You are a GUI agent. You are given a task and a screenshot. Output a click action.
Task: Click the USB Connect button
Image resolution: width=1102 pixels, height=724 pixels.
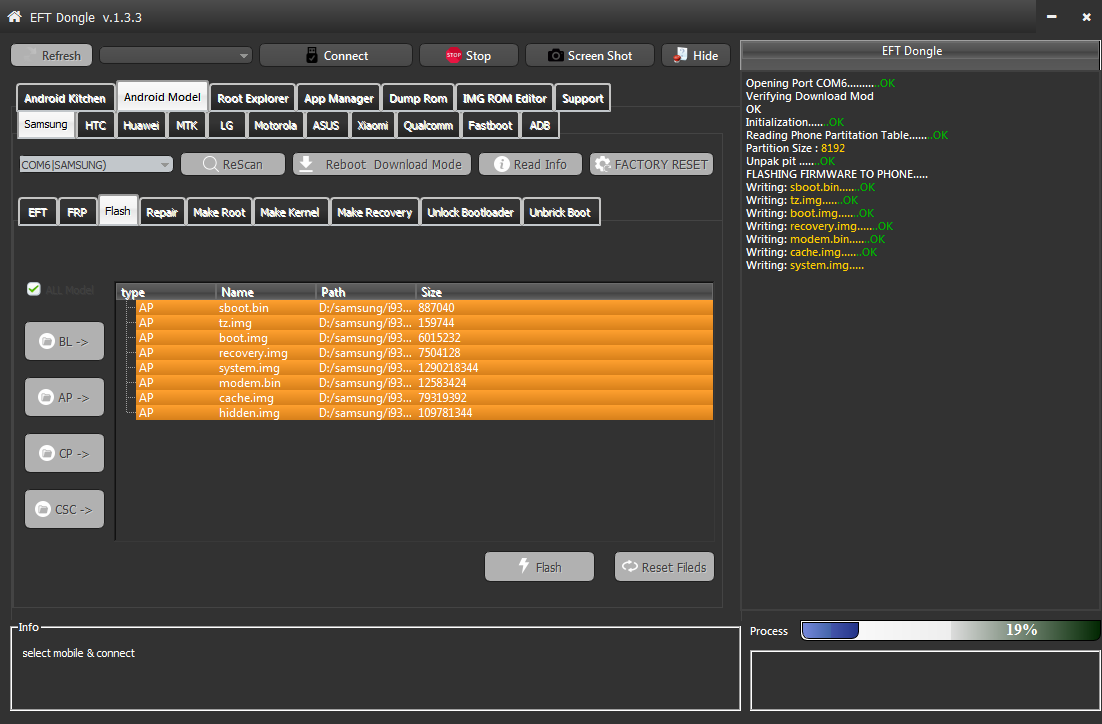tap(336, 56)
